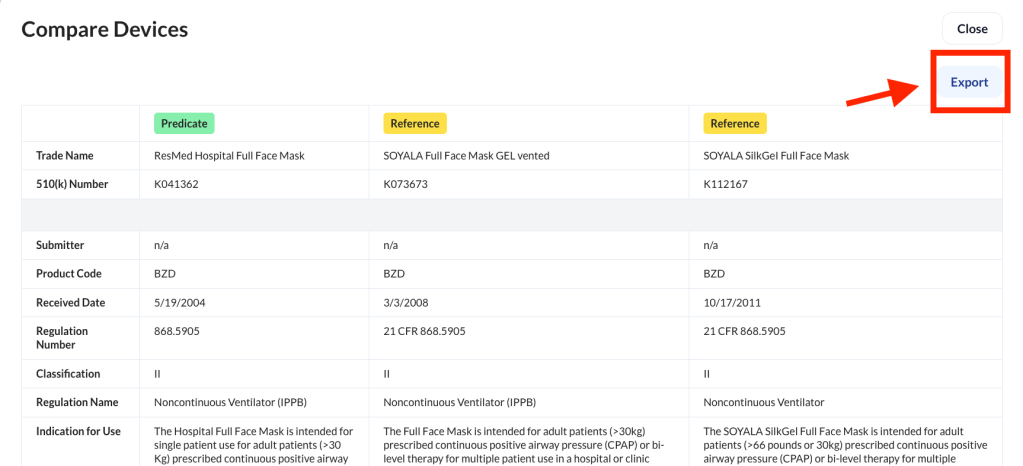Select ResMed Hospital Full Face Mask name
The image size is (1023, 466).
click(229, 155)
